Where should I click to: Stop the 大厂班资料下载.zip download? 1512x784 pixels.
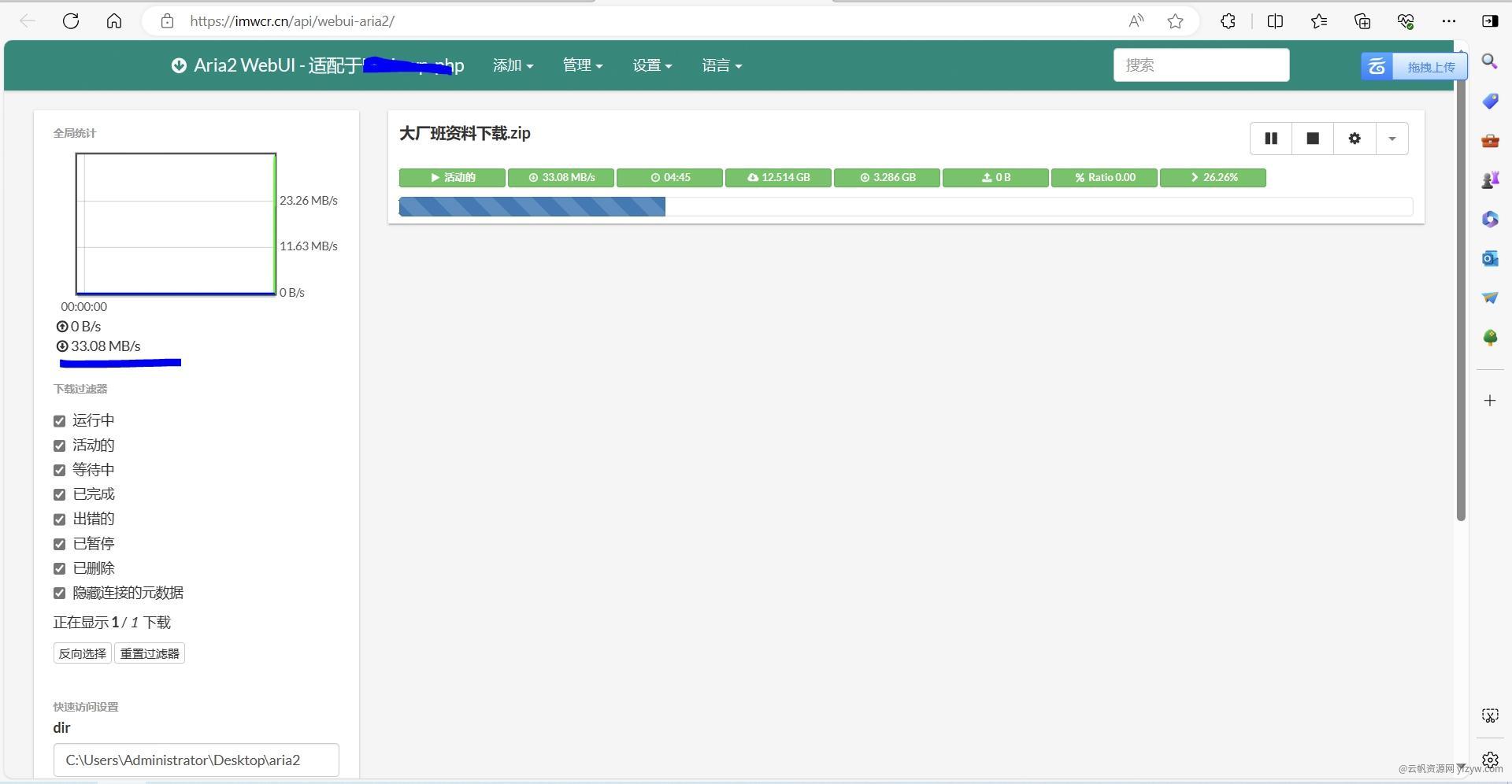(x=1313, y=139)
